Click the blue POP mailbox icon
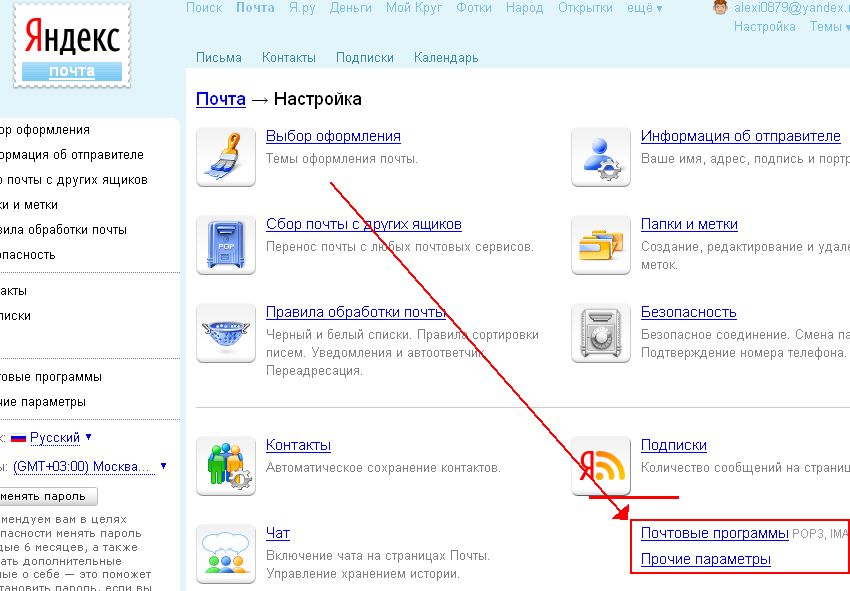Image resolution: width=850 pixels, height=591 pixels. pos(226,245)
